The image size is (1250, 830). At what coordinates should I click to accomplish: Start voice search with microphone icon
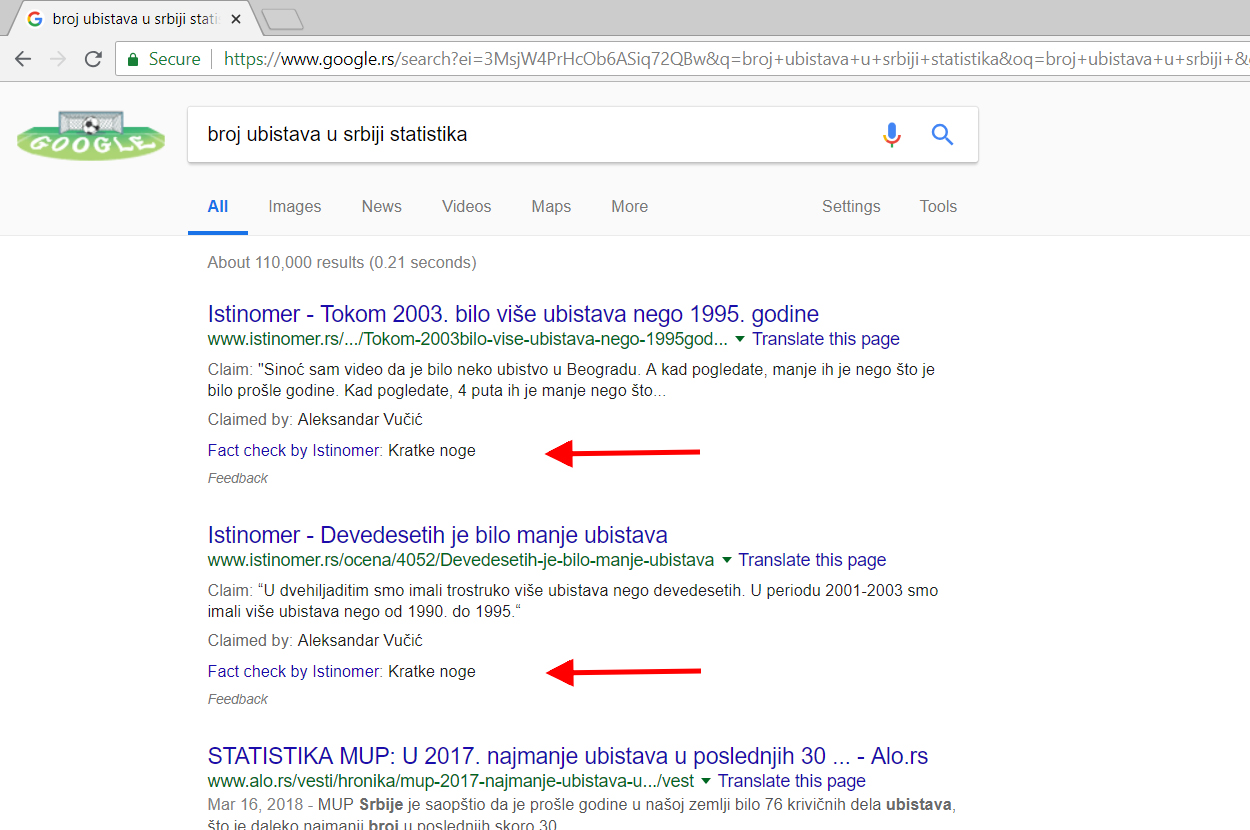892,134
